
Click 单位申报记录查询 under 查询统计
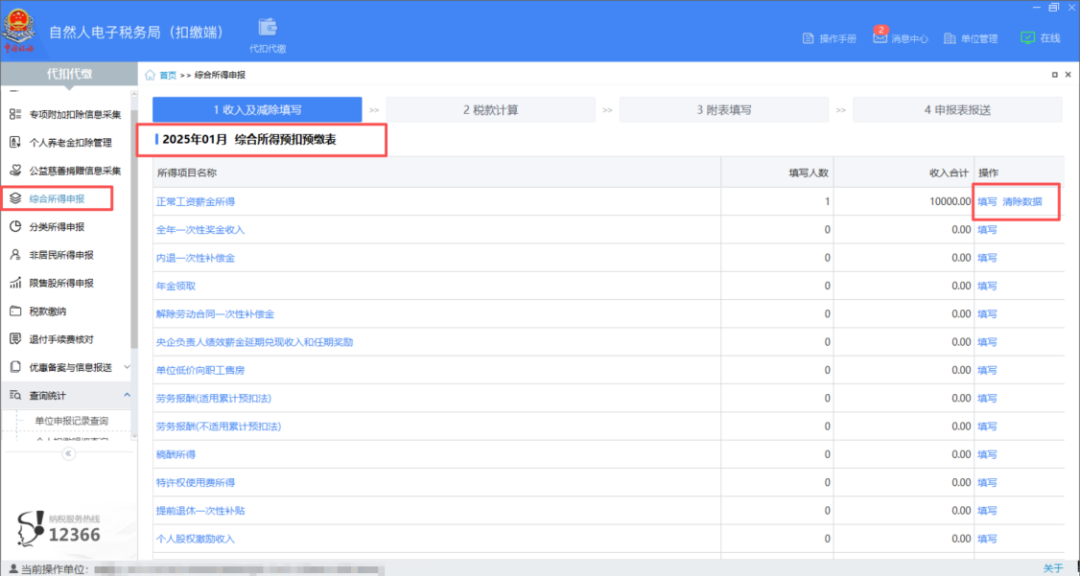71,421
